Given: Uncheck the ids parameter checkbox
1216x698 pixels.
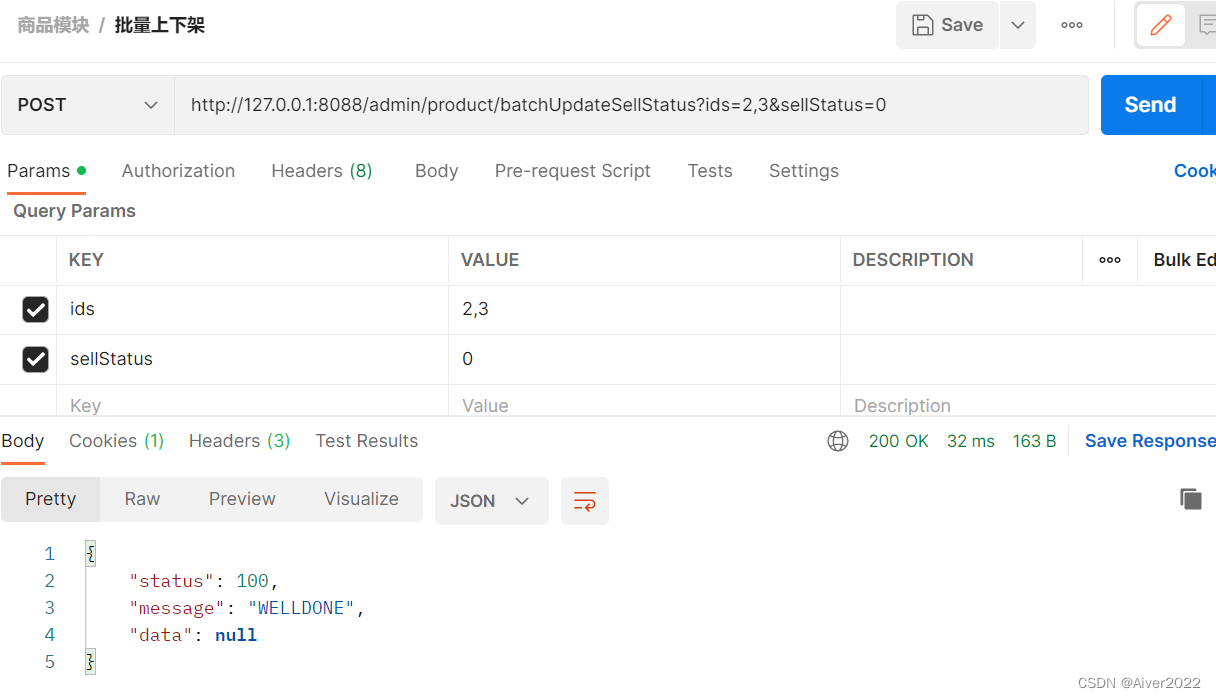Looking at the screenshot, I should coord(35,309).
